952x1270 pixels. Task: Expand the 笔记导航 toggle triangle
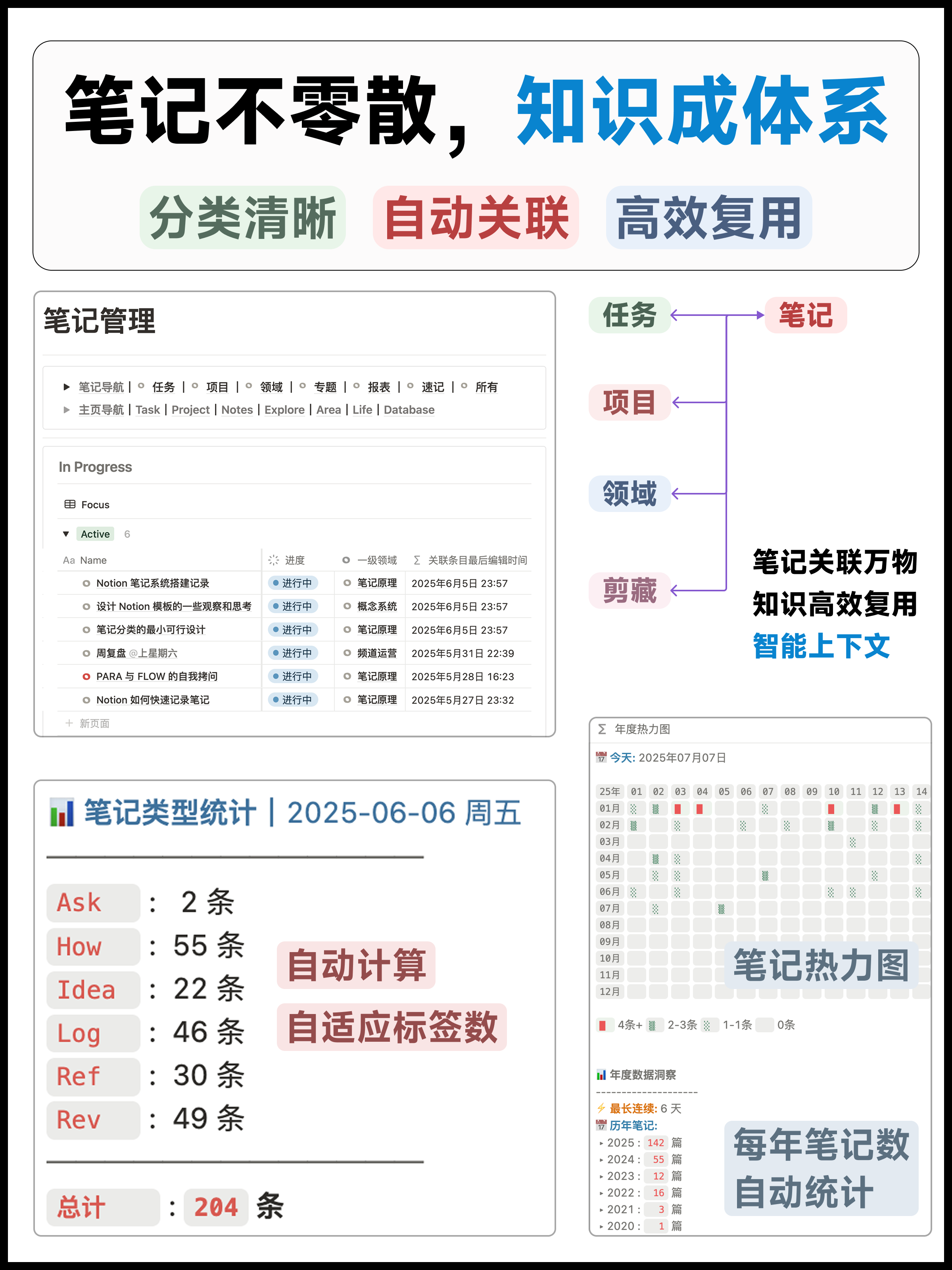click(x=67, y=387)
